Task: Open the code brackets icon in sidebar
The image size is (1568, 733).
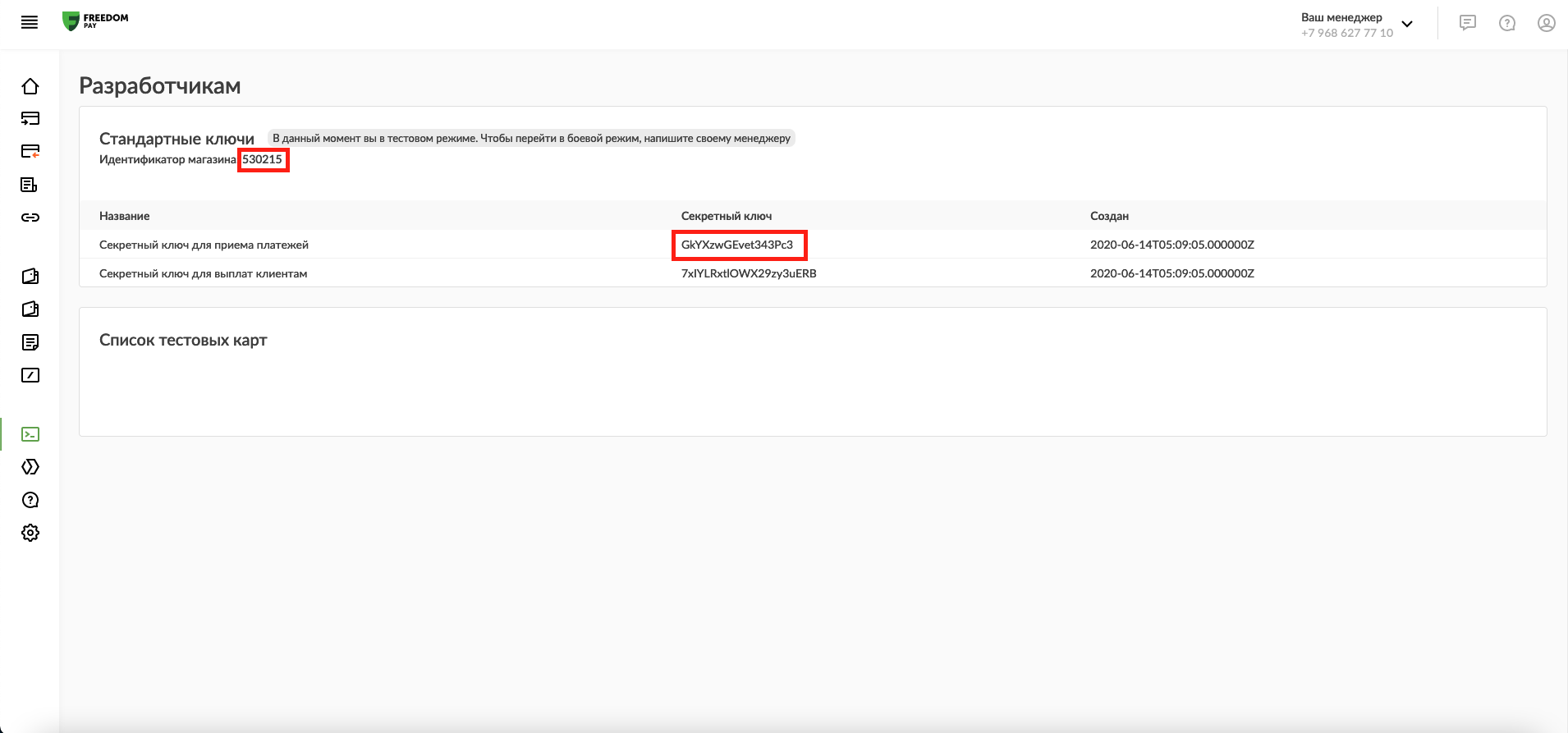Action: tap(30, 467)
